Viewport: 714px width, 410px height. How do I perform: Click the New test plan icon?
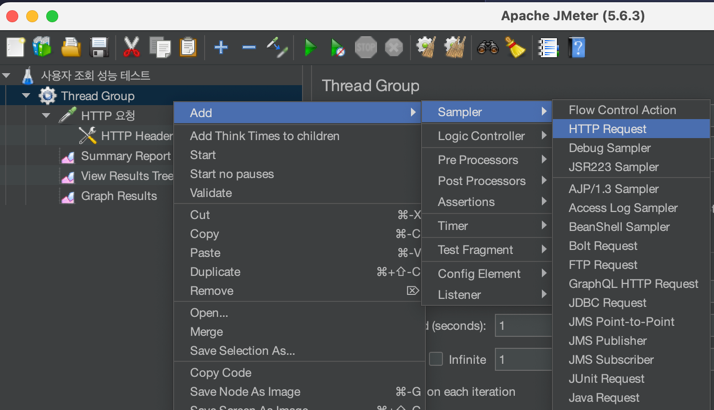(x=15, y=47)
